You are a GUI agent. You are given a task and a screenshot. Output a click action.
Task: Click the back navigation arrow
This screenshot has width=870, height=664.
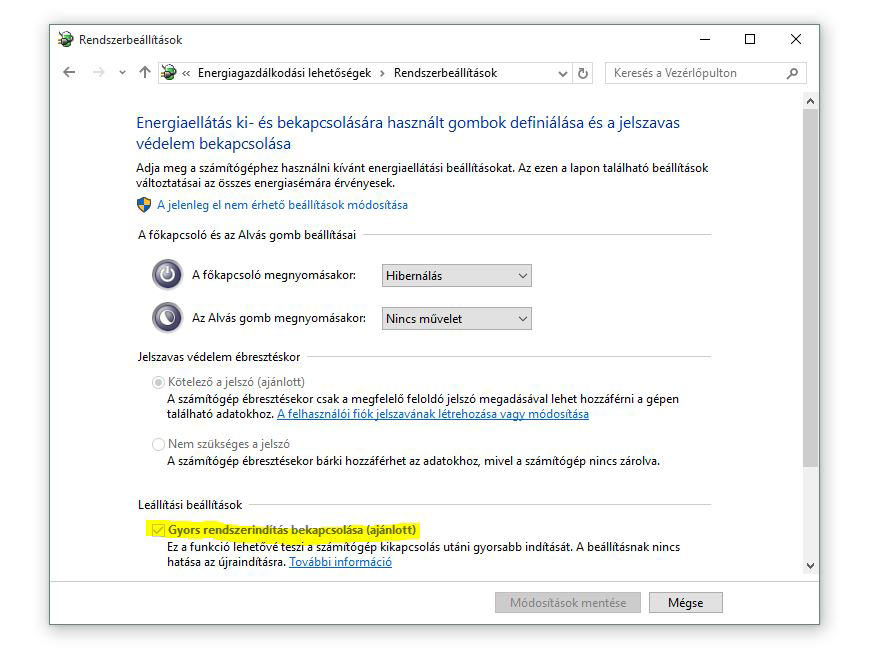click(69, 73)
